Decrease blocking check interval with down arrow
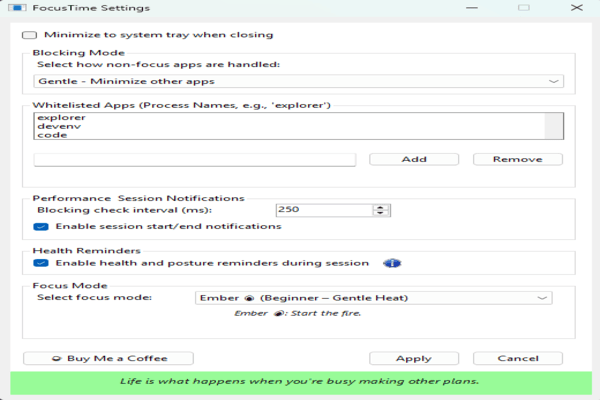Image resolution: width=600 pixels, height=400 pixels. click(380, 213)
